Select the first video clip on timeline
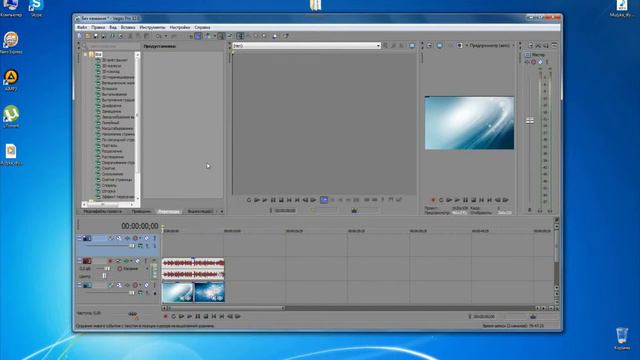The image size is (640, 360). pyautogui.click(x=178, y=292)
